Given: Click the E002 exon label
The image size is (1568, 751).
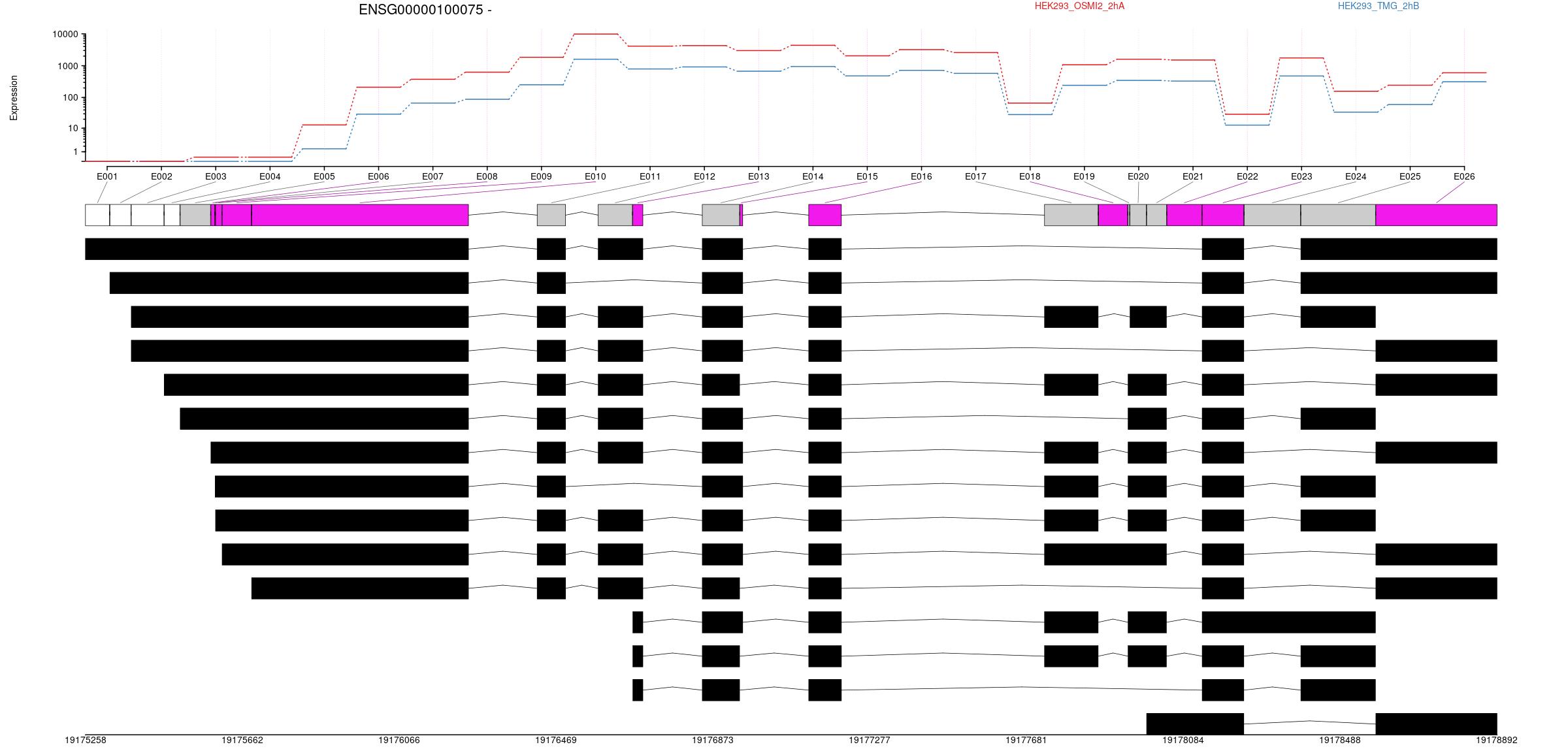Looking at the screenshot, I should tap(161, 176).
